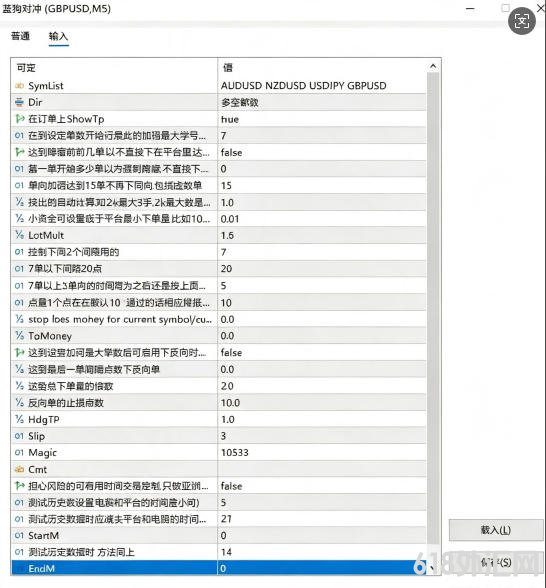Viewport: 546px width, 588px height.
Task: Toggle the ShowTp value field
Action: click(322, 119)
